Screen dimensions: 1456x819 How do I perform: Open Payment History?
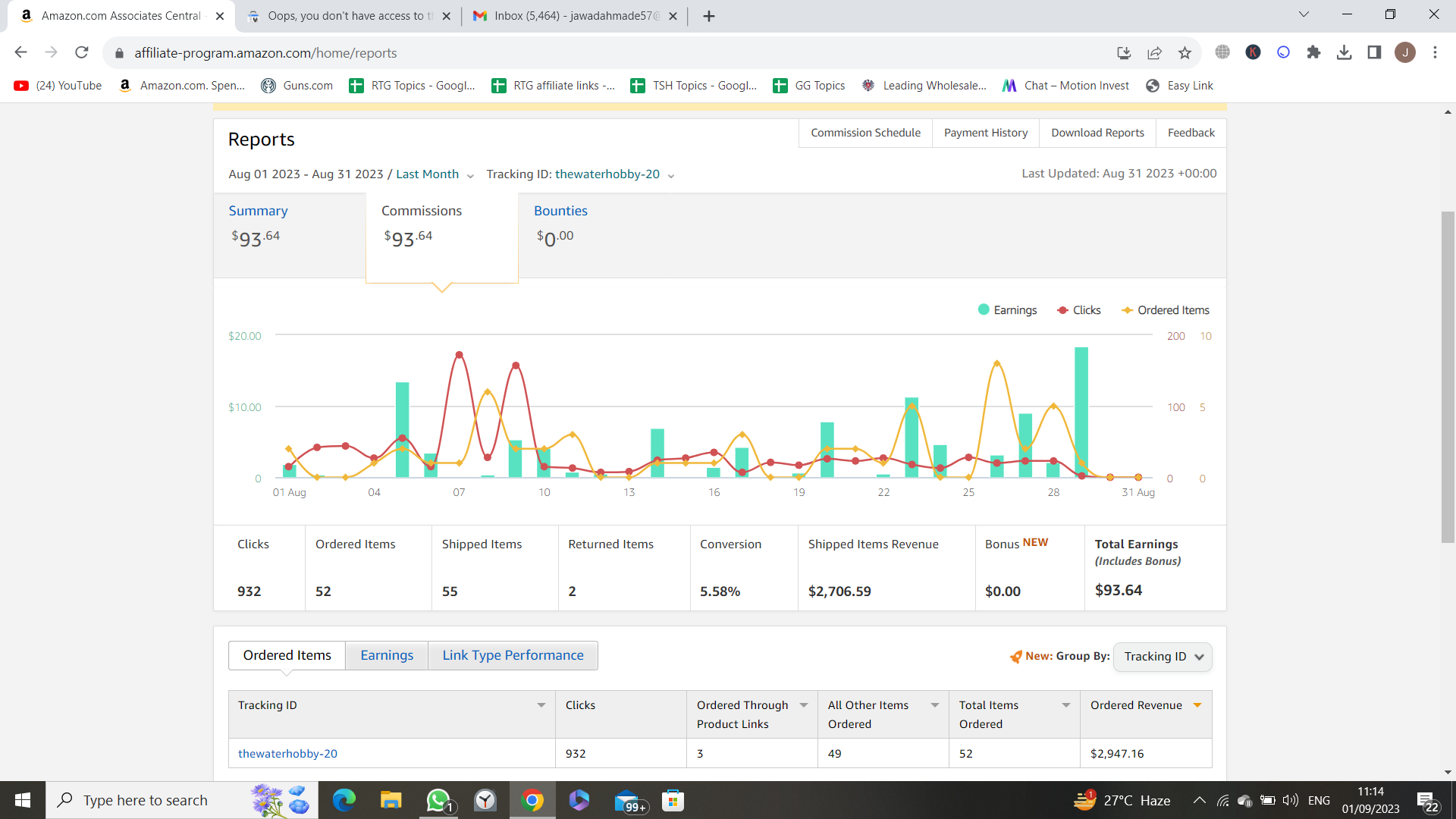point(986,133)
